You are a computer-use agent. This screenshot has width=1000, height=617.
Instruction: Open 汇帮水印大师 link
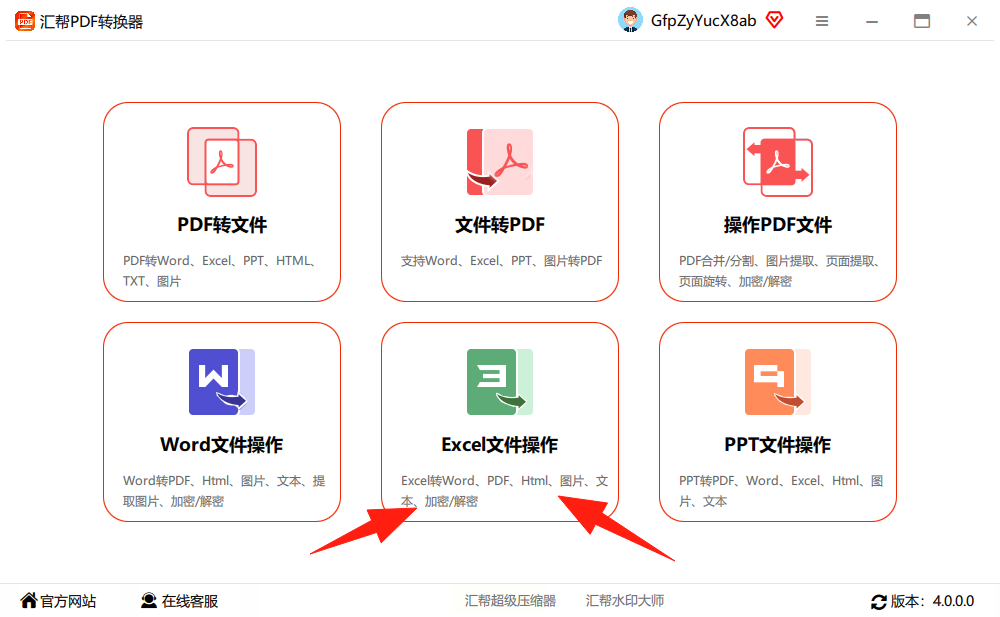[x=625, y=600]
